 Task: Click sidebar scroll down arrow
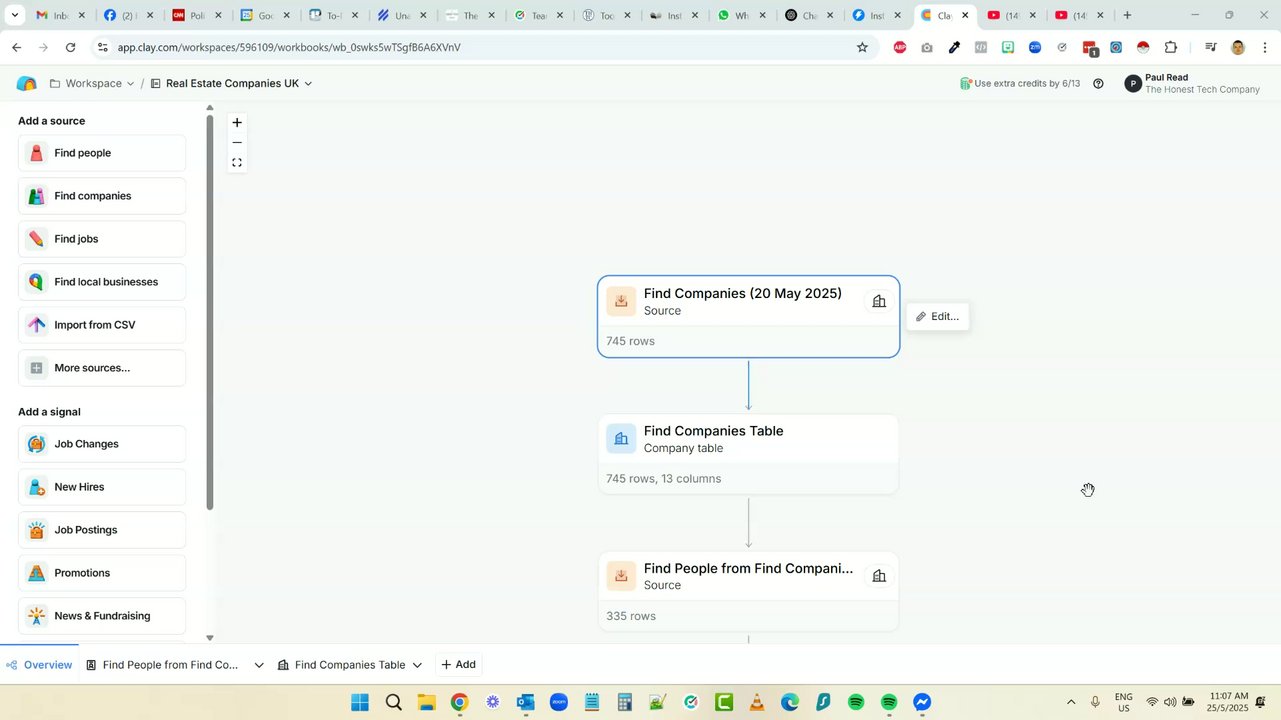[x=210, y=637]
